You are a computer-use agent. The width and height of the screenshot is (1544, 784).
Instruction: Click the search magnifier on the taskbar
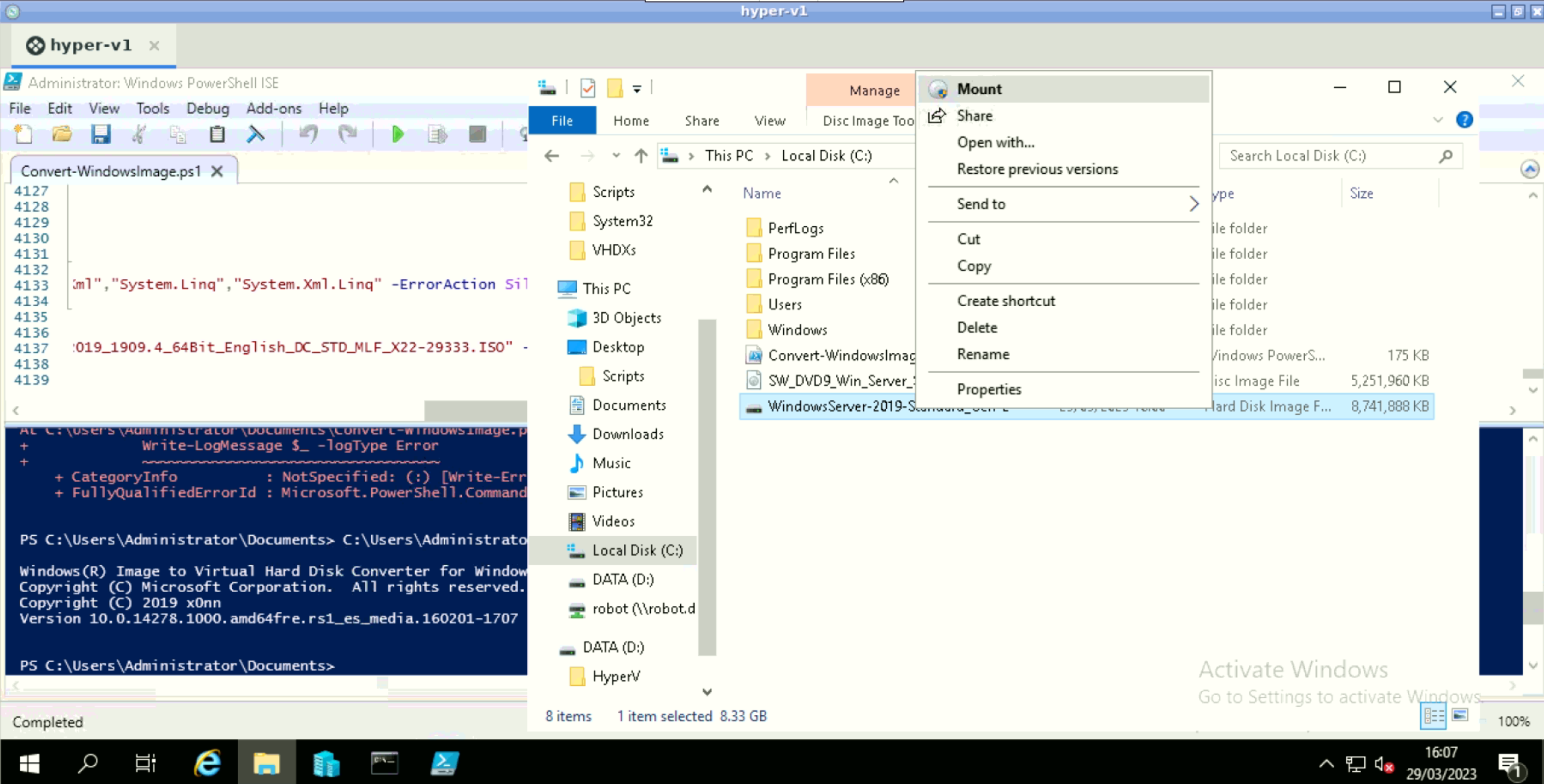coord(87,763)
